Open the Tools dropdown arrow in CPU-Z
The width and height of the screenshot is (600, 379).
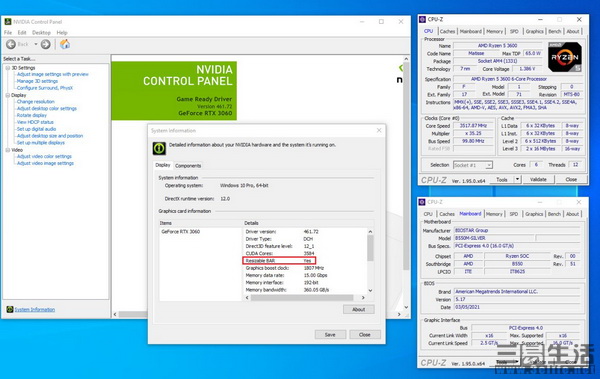click(x=517, y=179)
